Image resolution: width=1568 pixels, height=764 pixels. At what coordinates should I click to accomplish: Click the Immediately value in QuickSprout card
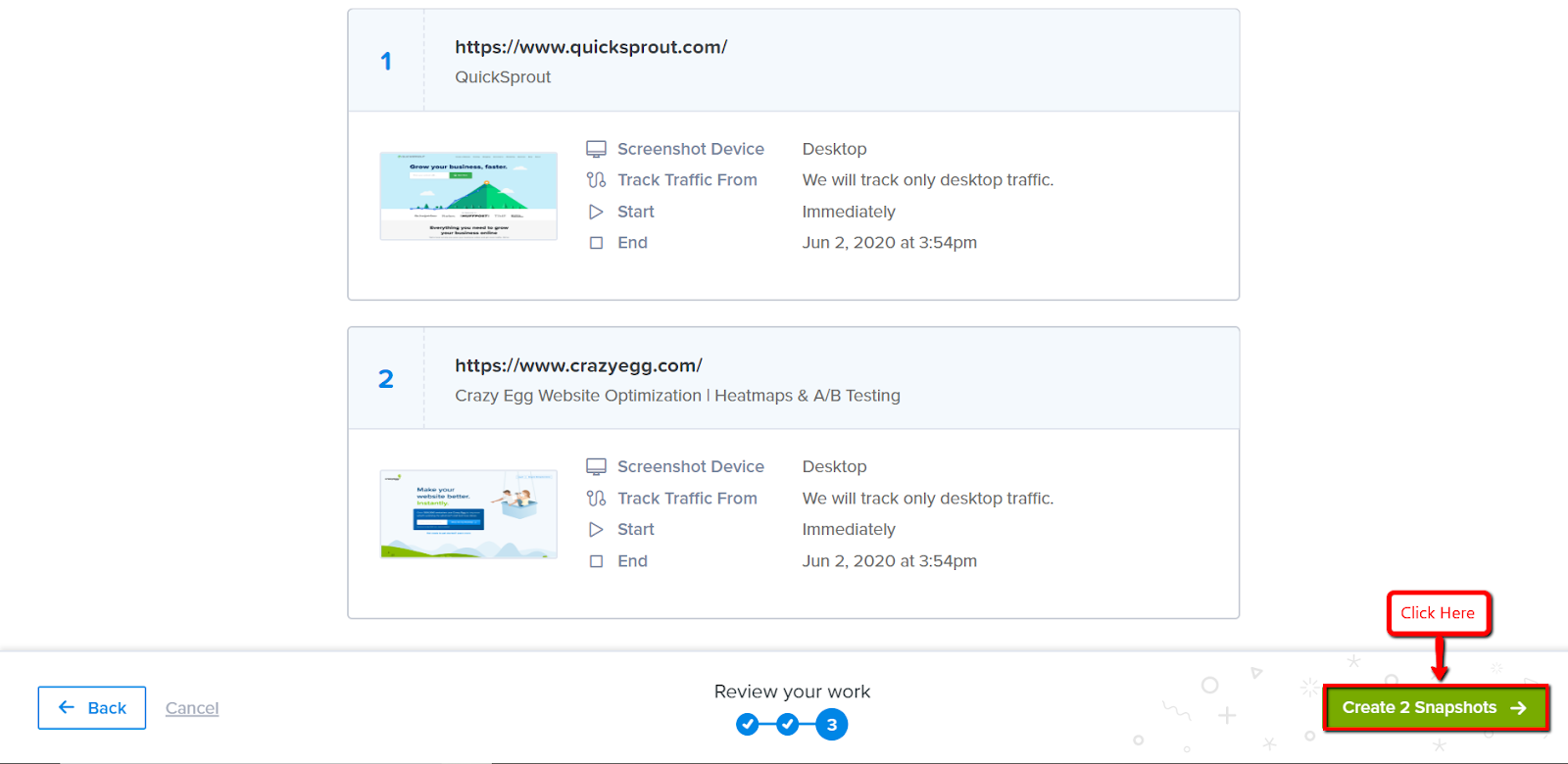849,212
